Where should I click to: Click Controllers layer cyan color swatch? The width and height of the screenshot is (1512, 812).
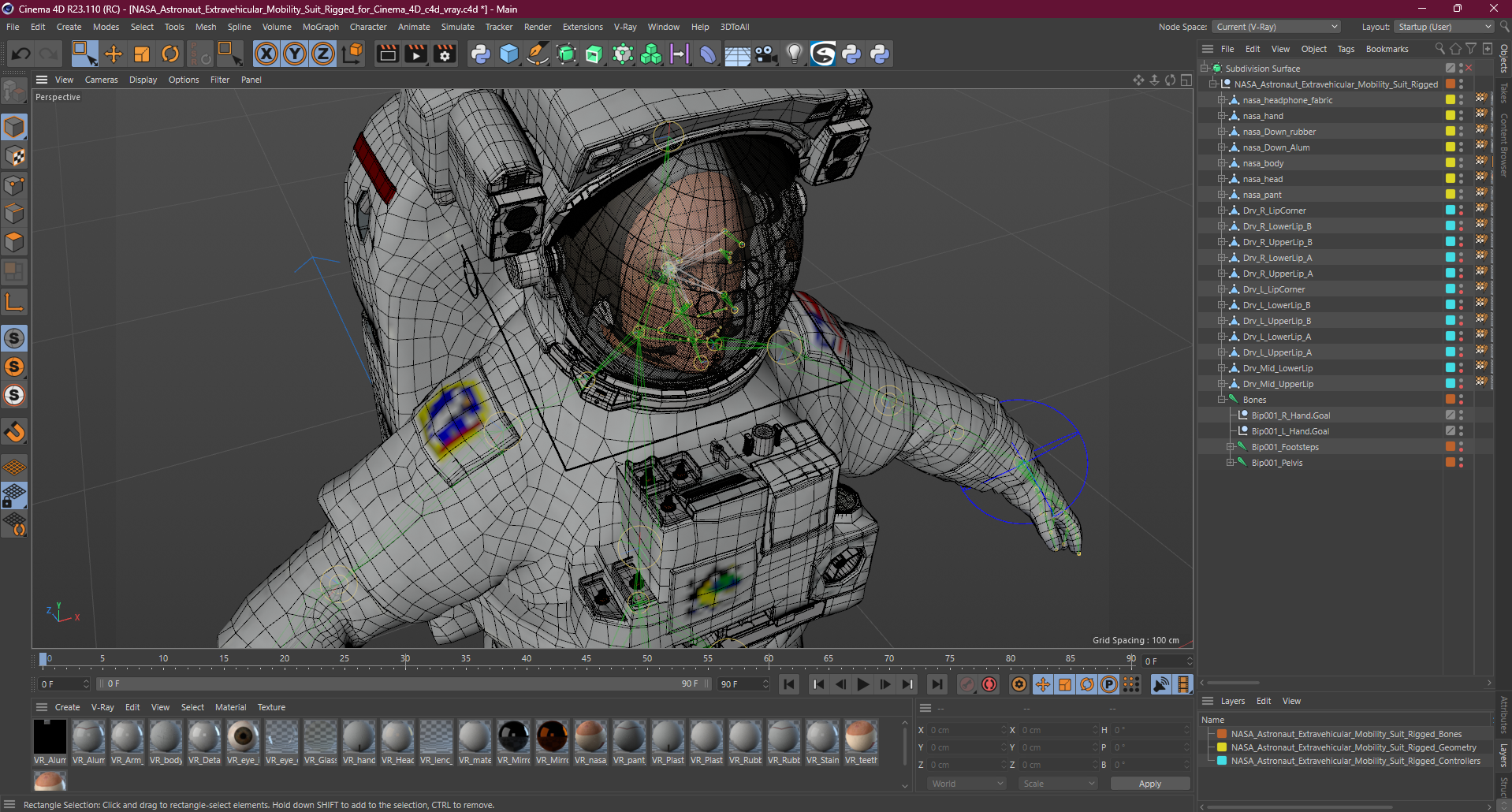click(x=1222, y=761)
